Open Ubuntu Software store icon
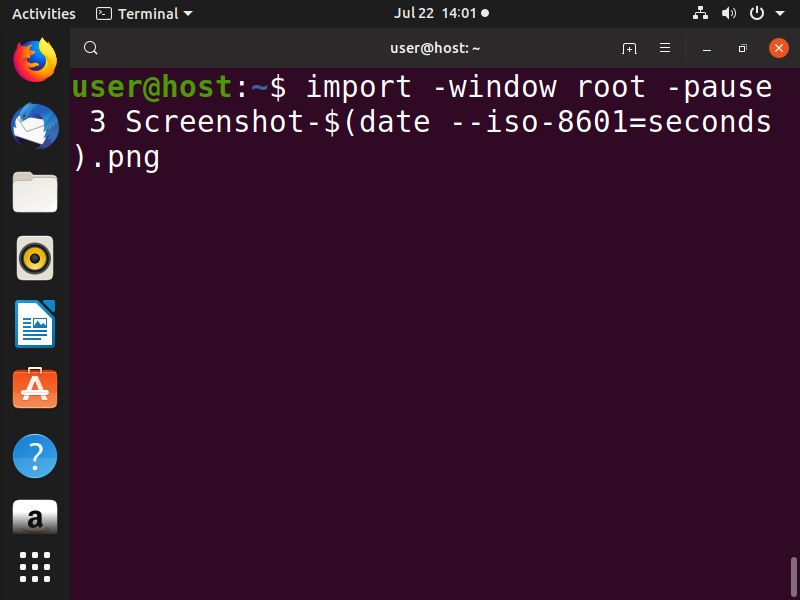800x600 pixels. coord(35,388)
